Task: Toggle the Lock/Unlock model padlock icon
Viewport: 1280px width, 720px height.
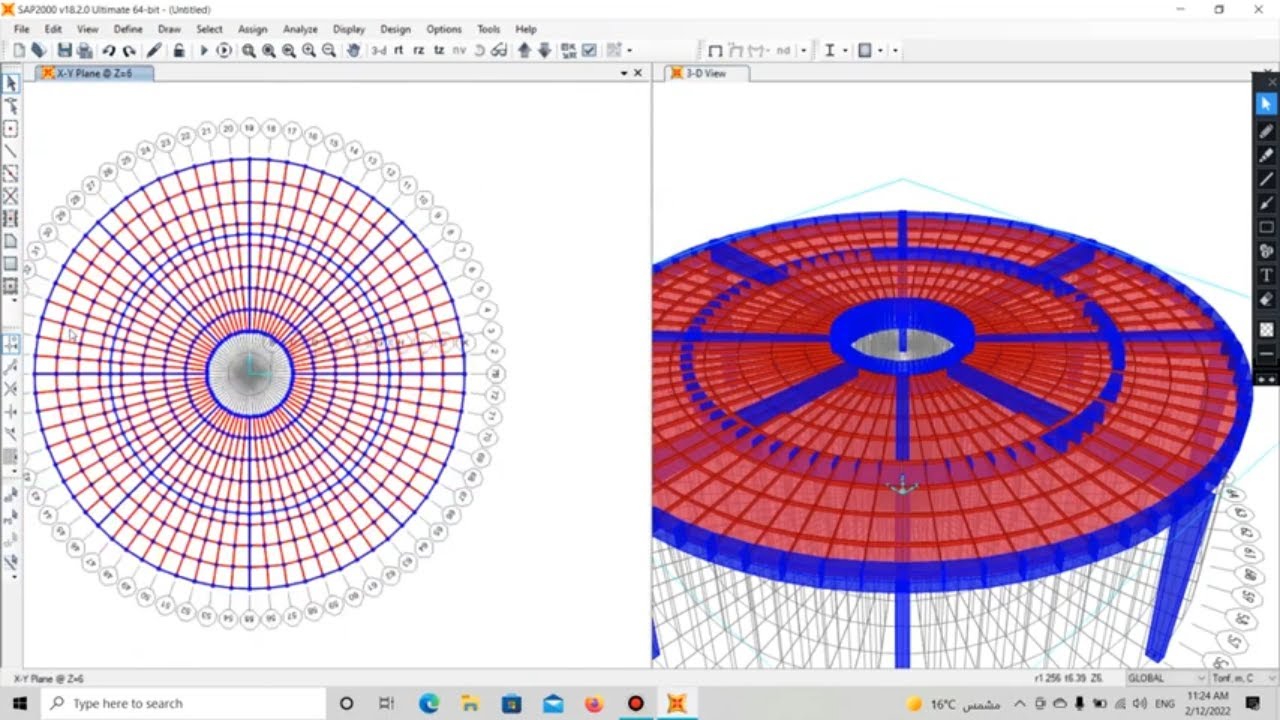Action: point(178,50)
